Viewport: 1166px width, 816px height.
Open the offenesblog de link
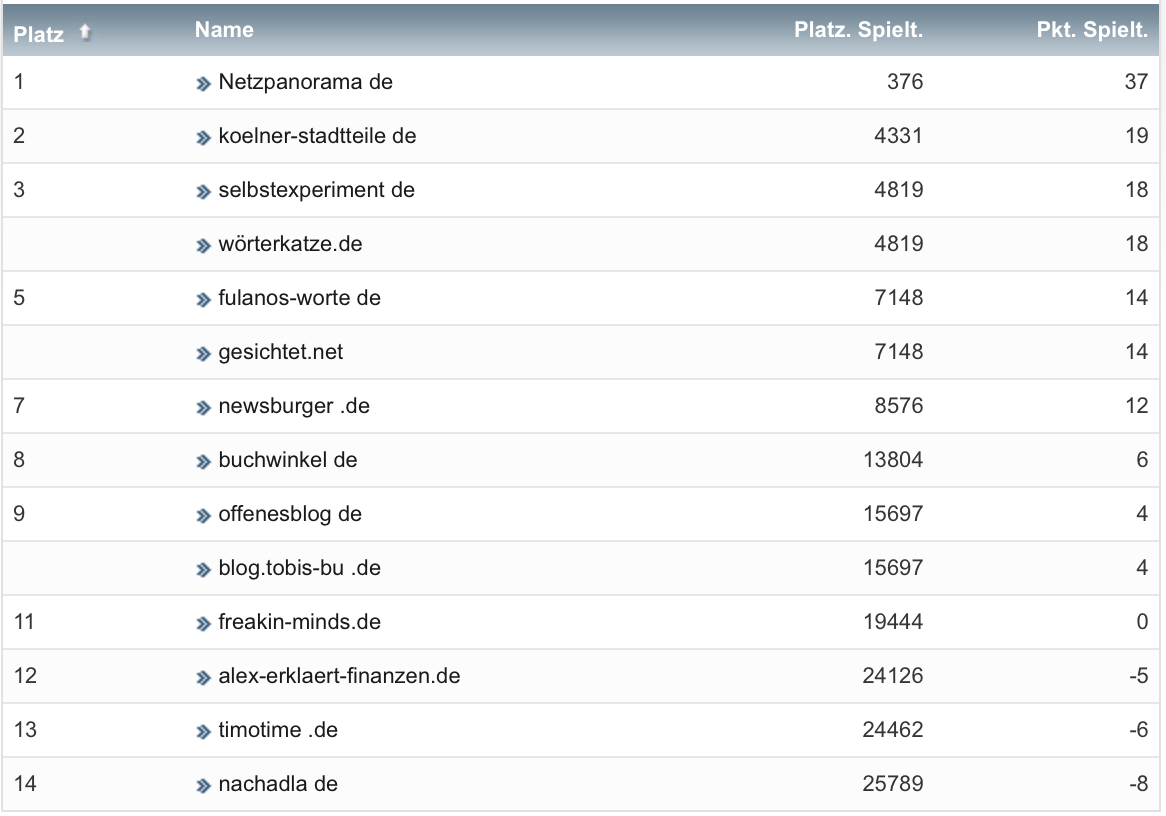290,514
